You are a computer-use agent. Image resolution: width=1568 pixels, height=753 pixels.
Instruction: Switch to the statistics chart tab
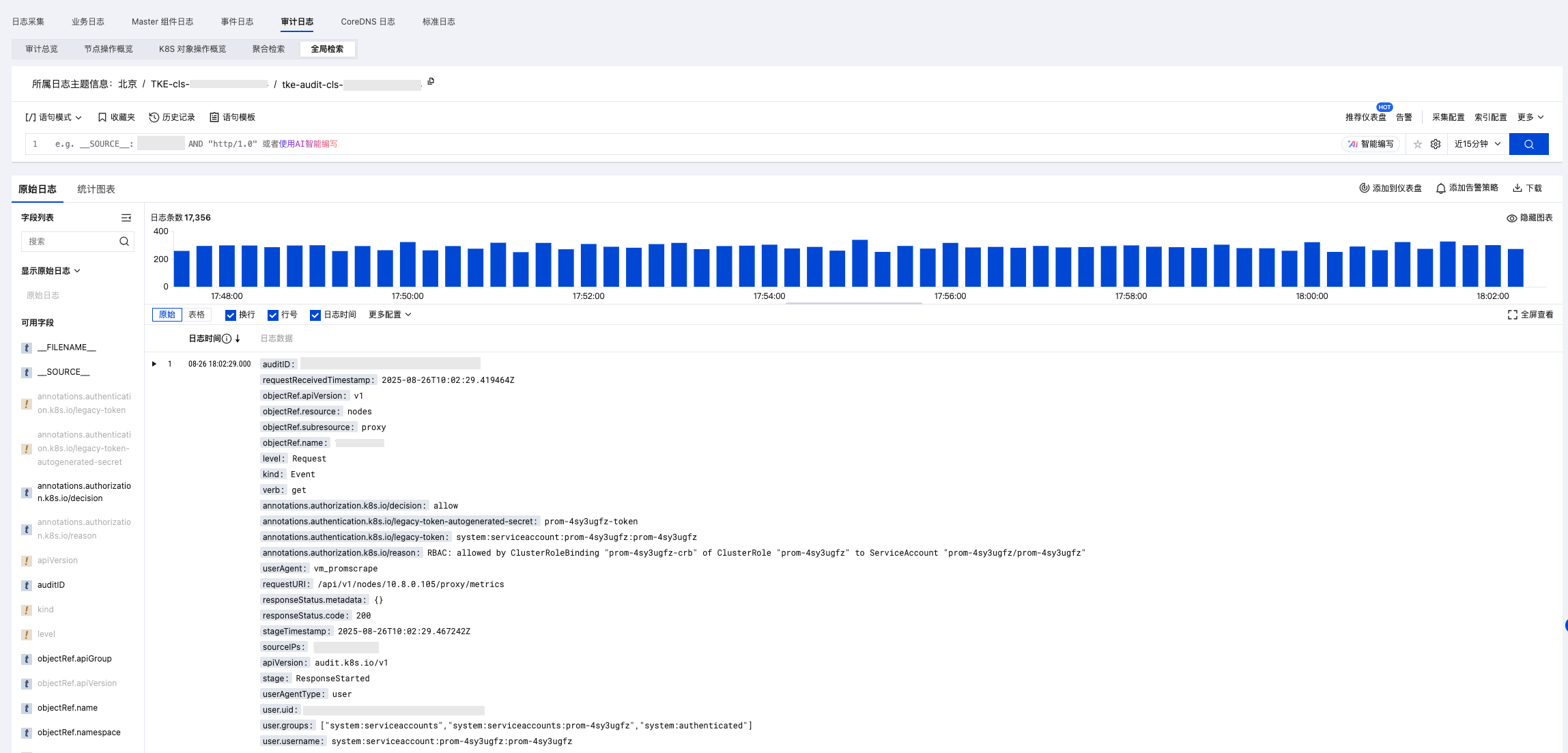(96, 189)
